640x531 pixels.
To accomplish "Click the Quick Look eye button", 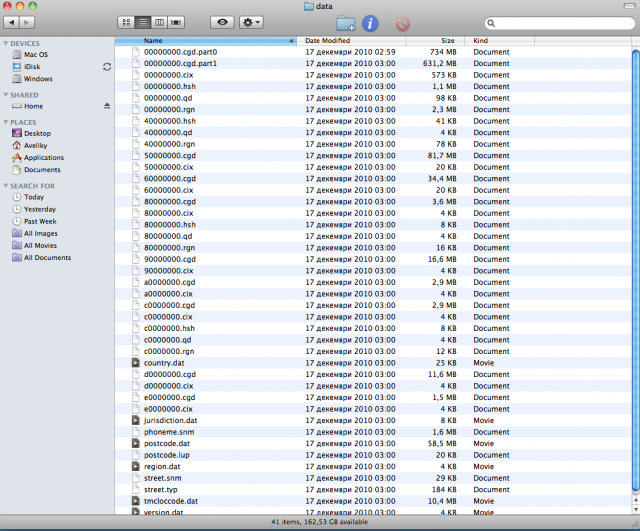I will click(x=221, y=21).
